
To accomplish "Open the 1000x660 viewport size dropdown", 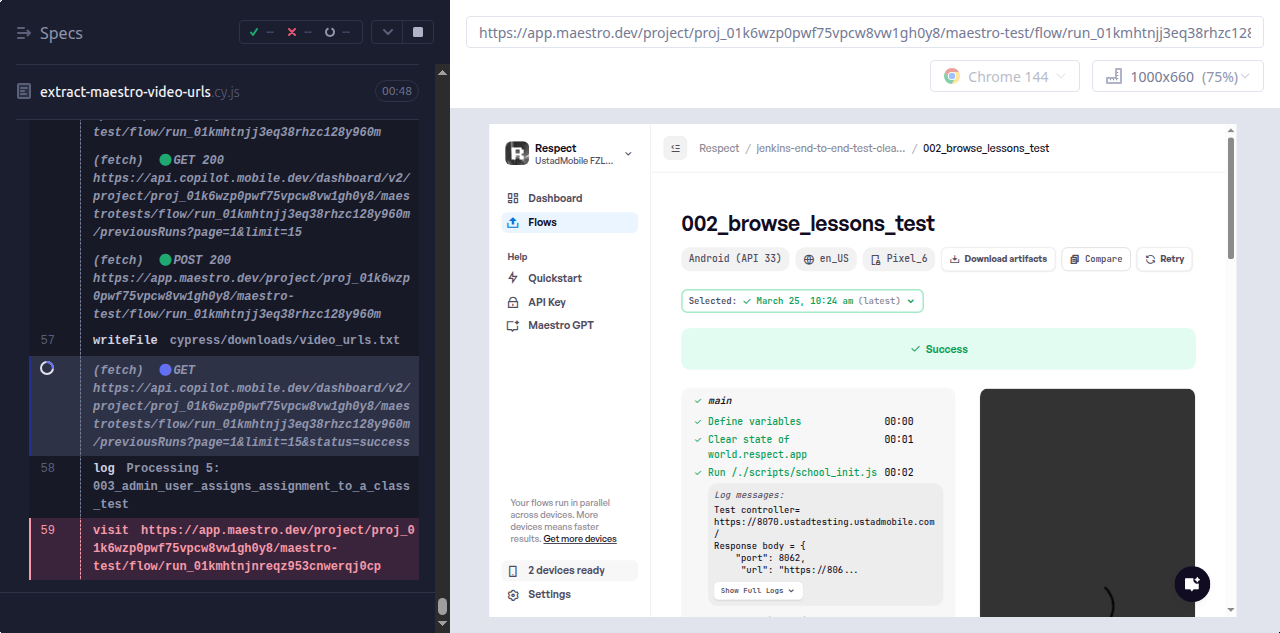I will [x=1177, y=77].
